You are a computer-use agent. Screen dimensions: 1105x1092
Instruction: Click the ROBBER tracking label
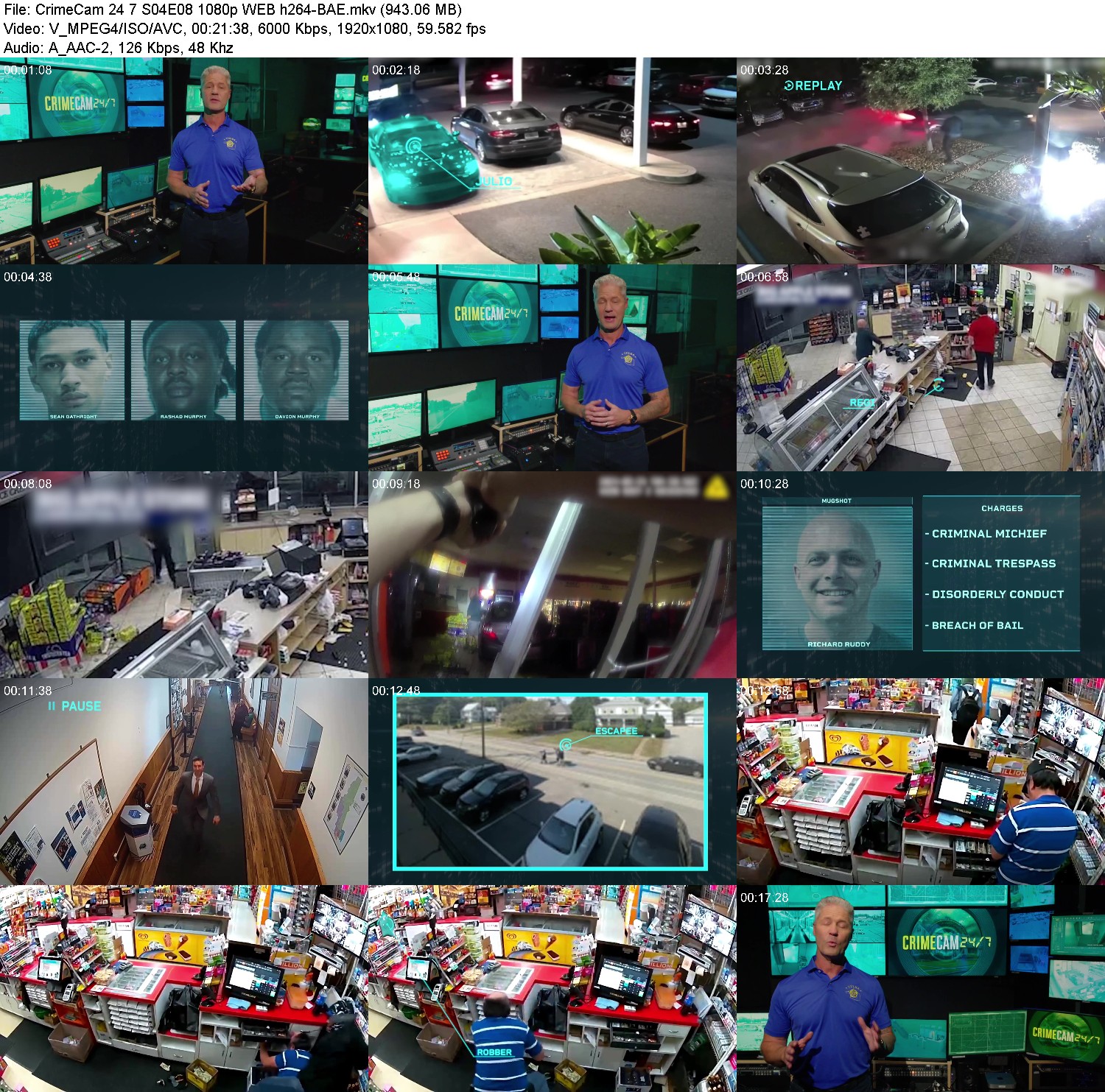[x=494, y=1052]
